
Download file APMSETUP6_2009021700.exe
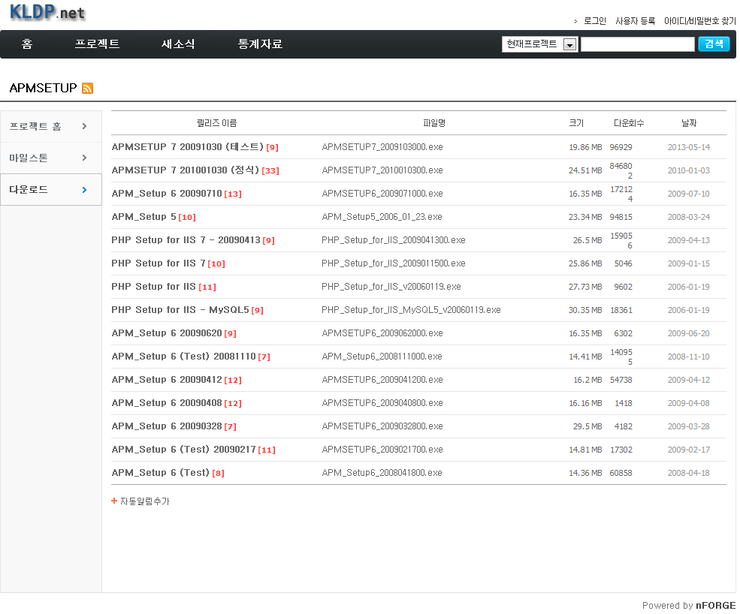382,449
